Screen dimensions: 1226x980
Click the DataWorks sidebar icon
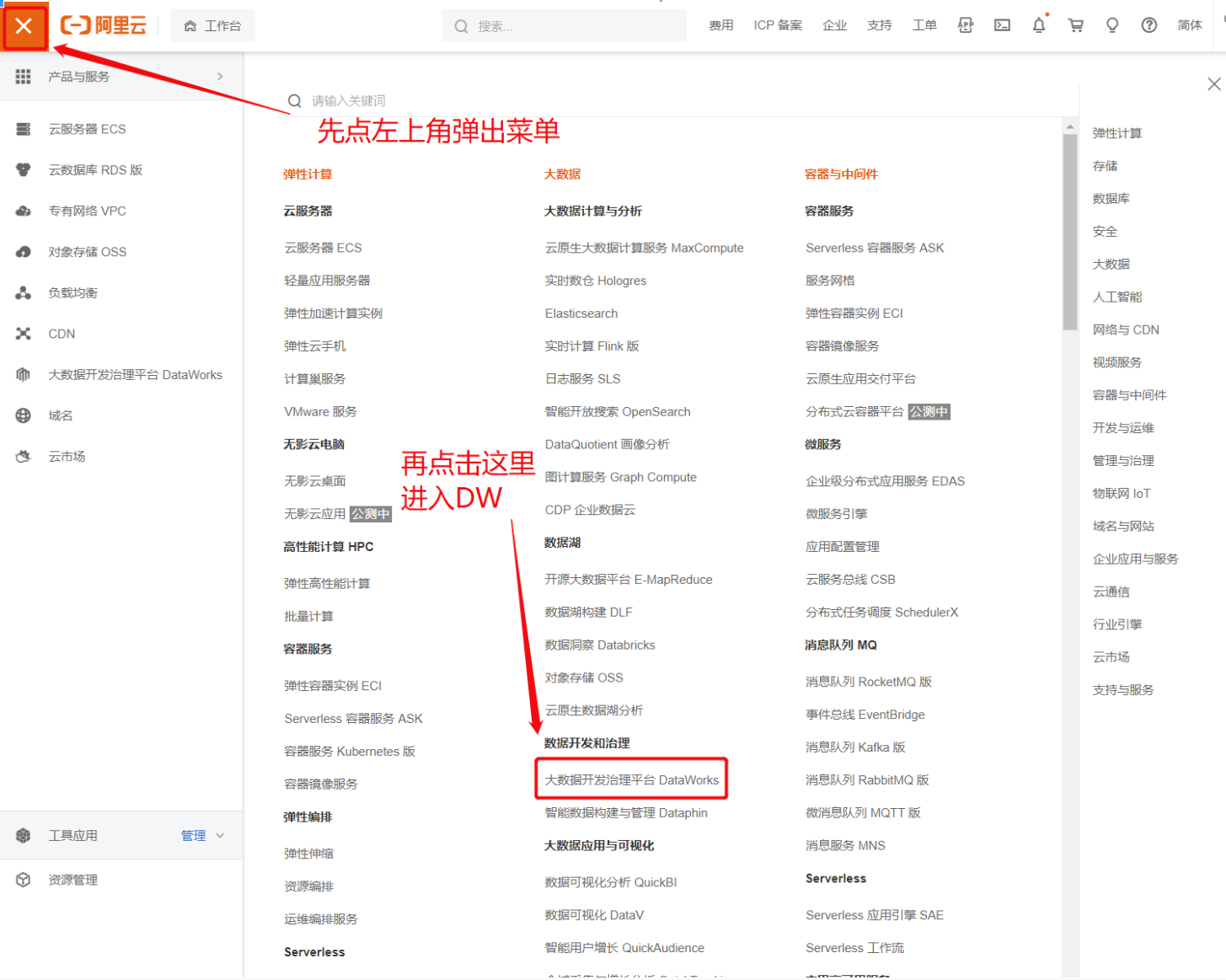(x=23, y=375)
